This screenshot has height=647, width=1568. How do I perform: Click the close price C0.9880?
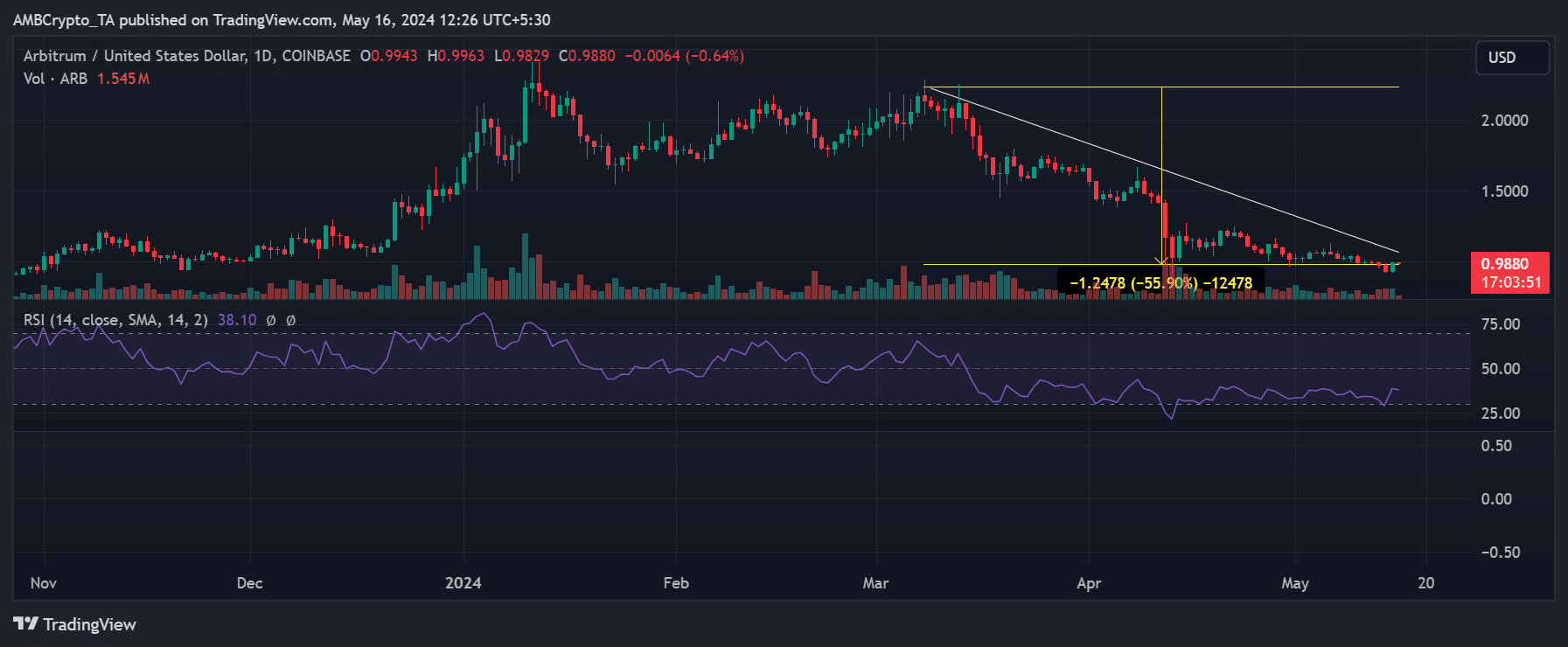click(x=587, y=56)
